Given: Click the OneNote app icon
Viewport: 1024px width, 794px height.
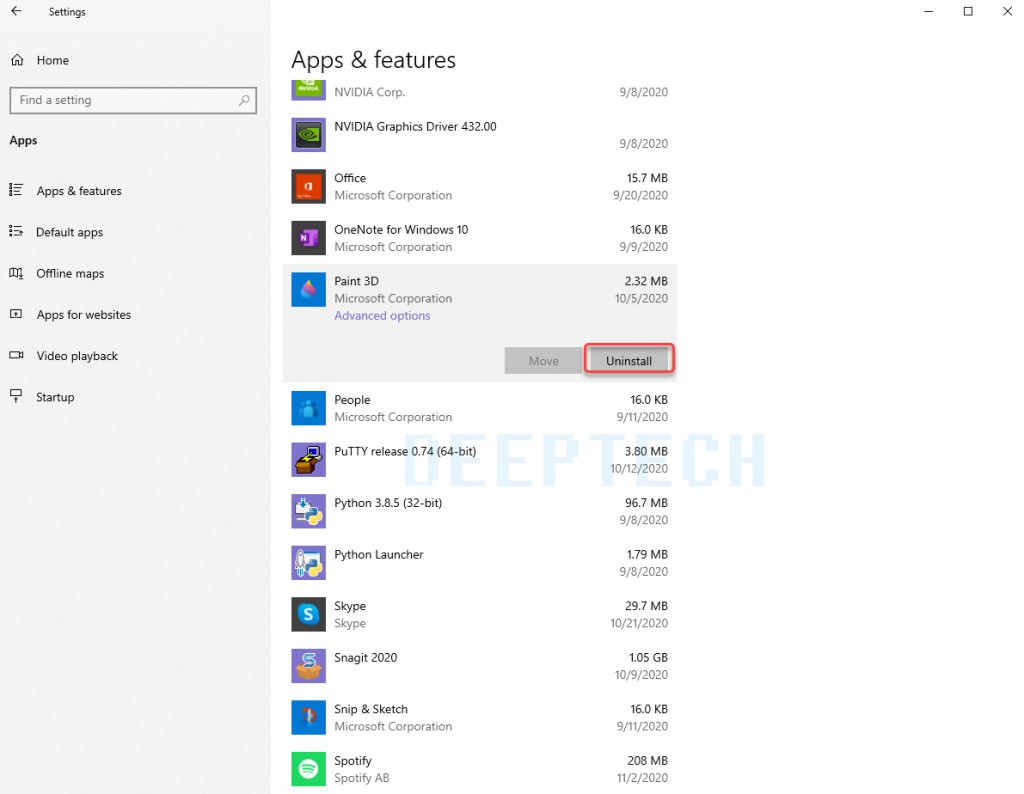Looking at the screenshot, I should click(x=308, y=238).
